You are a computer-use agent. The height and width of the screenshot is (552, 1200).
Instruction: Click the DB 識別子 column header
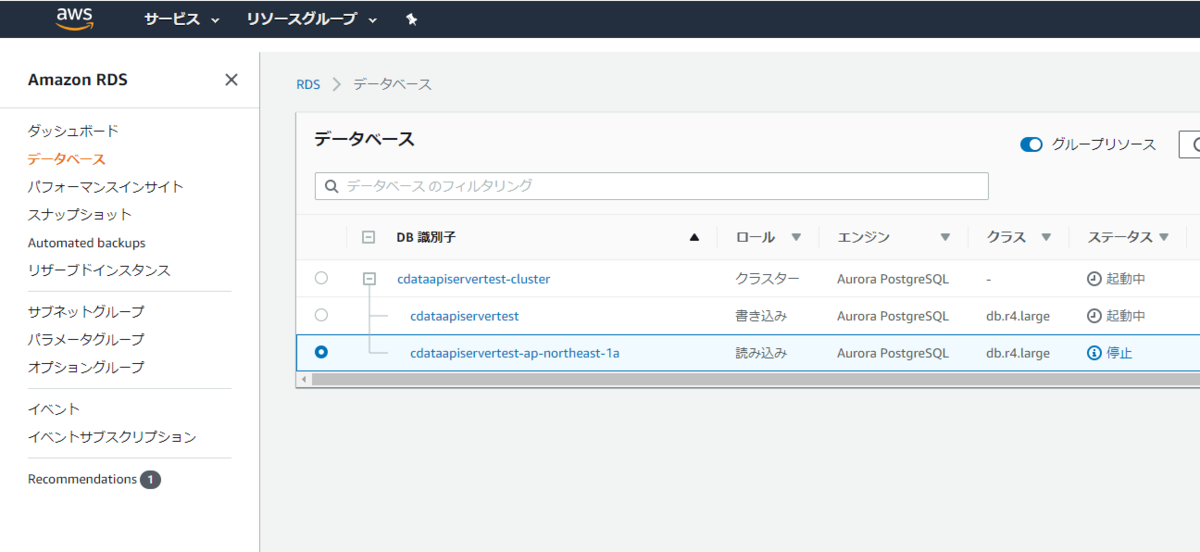(x=426, y=238)
